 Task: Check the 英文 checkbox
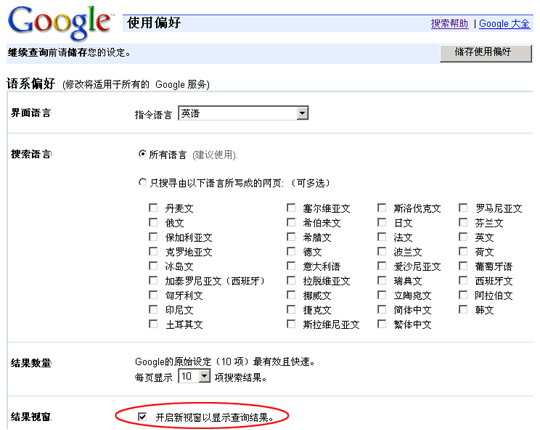pos(463,237)
